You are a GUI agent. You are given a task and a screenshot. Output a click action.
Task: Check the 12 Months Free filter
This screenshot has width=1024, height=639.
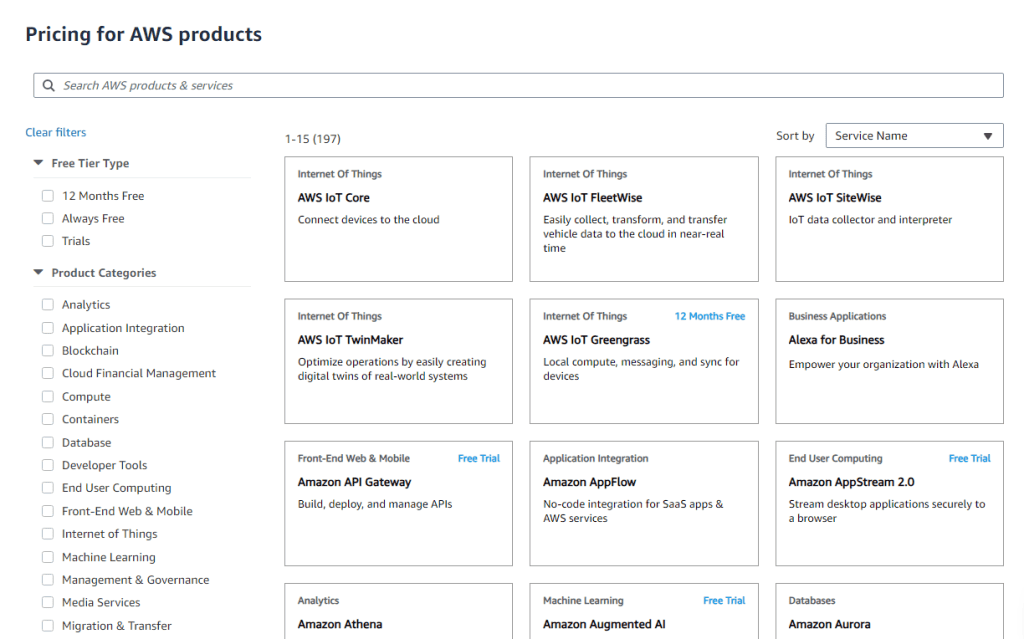coord(48,196)
